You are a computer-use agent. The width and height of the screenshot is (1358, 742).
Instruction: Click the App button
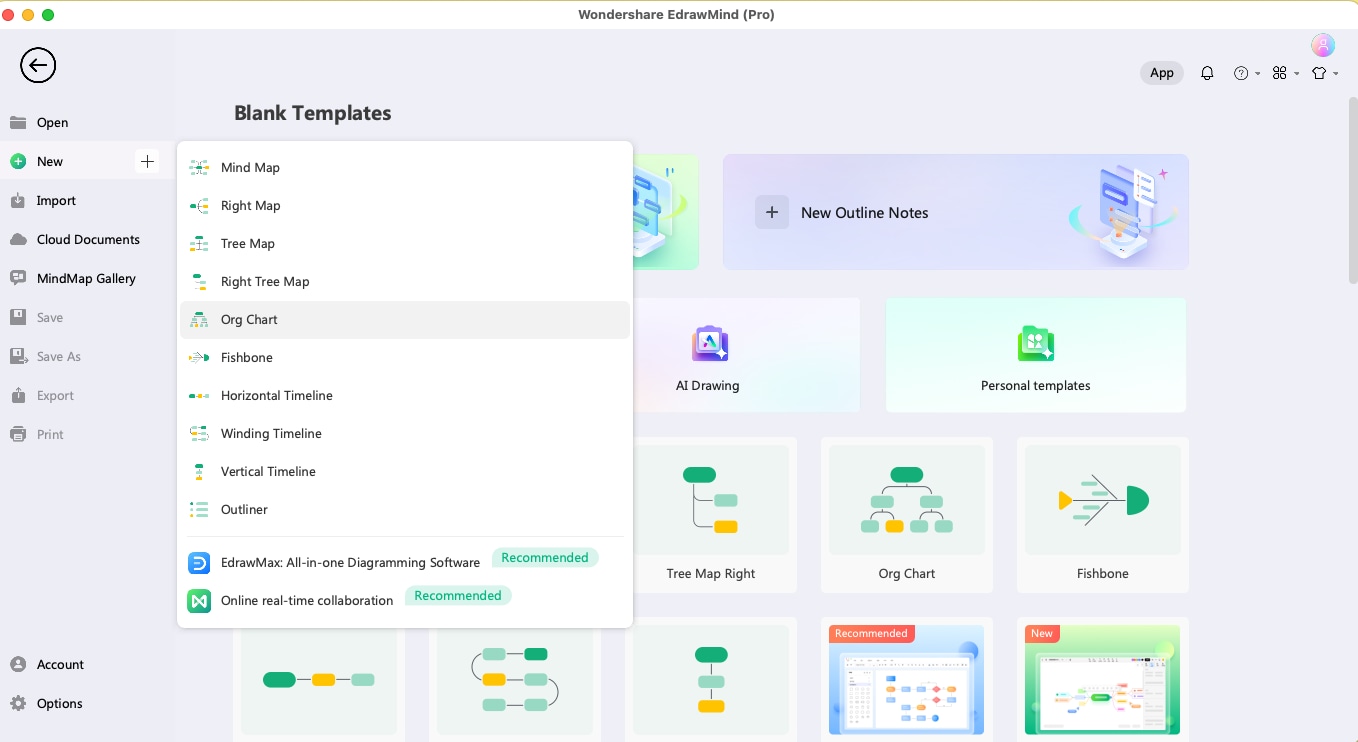coord(1162,73)
